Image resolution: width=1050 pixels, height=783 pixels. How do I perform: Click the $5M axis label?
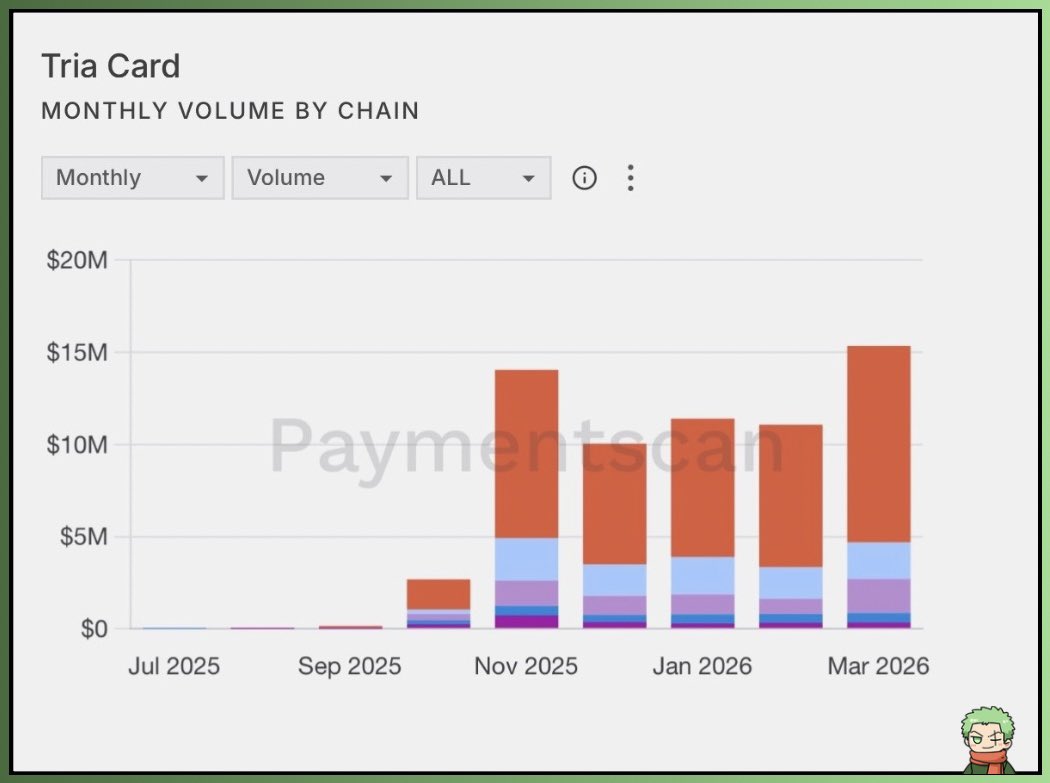coord(83,537)
